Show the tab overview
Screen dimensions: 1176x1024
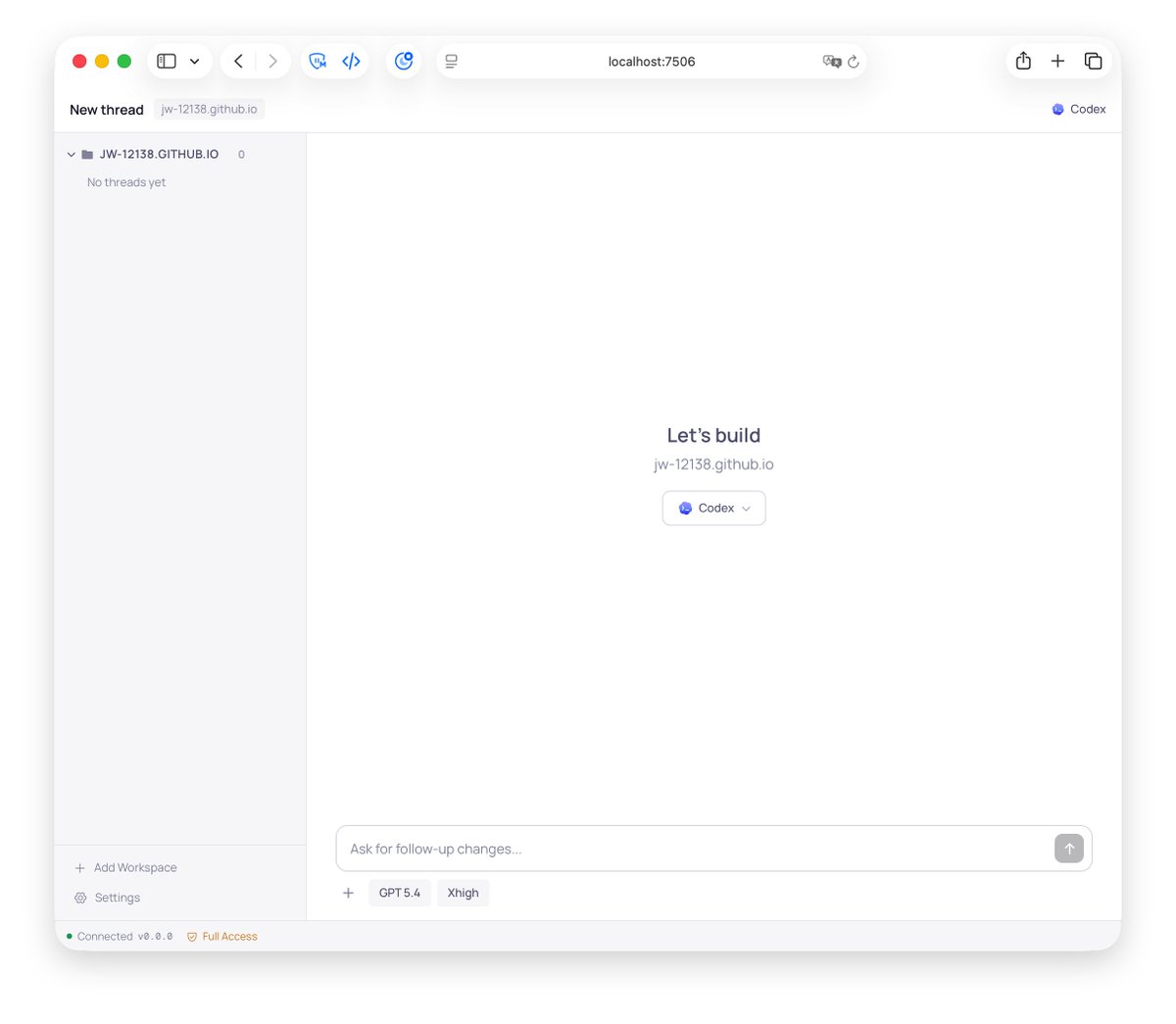(x=1093, y=61)
